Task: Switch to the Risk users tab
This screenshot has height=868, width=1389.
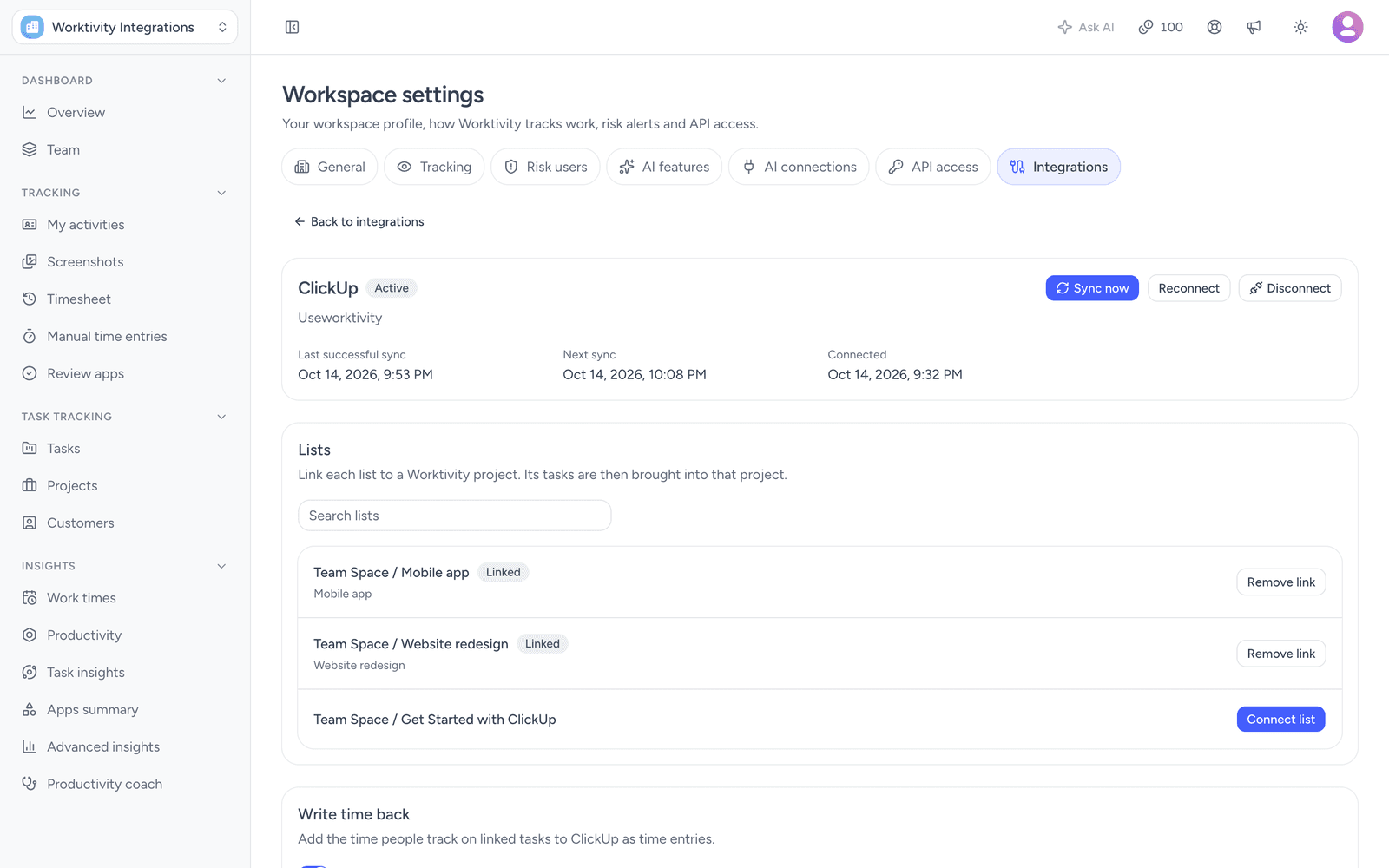Action: coord(545,167)
